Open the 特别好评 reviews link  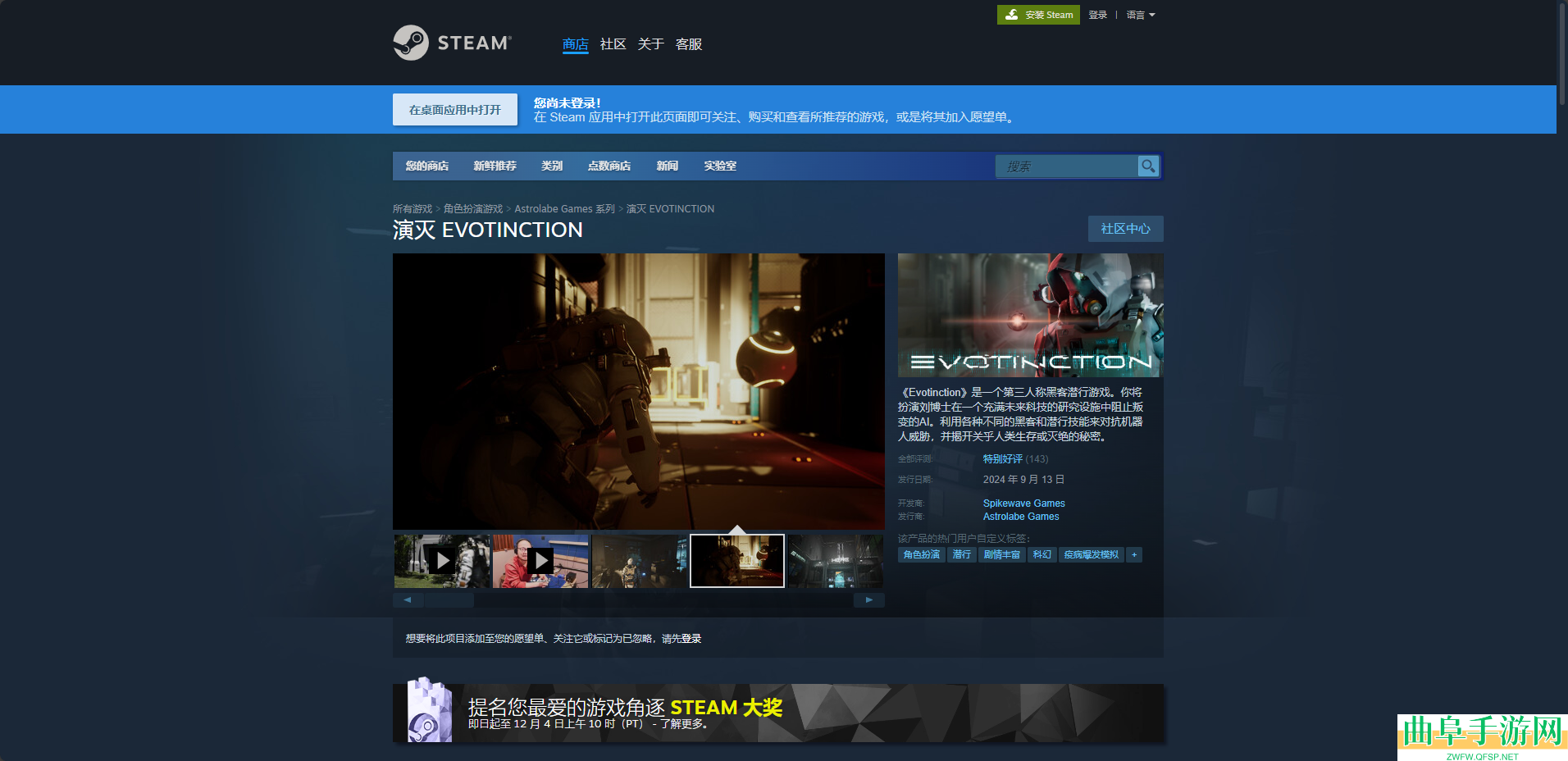(1003, 459)
